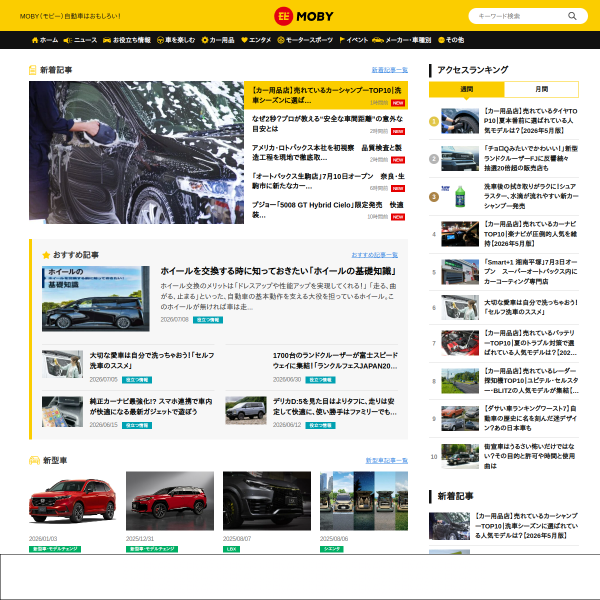Click the デリカD:5 article thumbnail

click(x=246, y=410)
